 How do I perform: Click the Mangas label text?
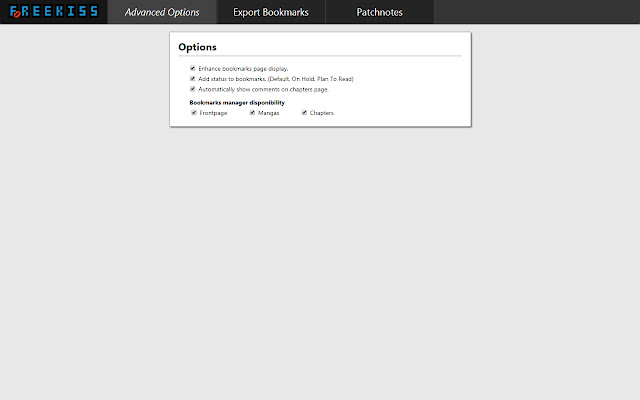tap(269, 113)
